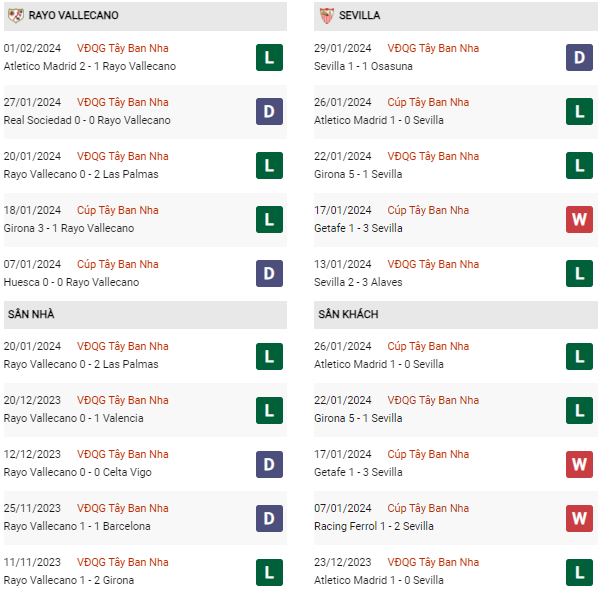Click the W badge for Getafe 1-3 Sevilla in the top Sevilla list
Viewport: 600px width, 595px height.
(580, 219)
